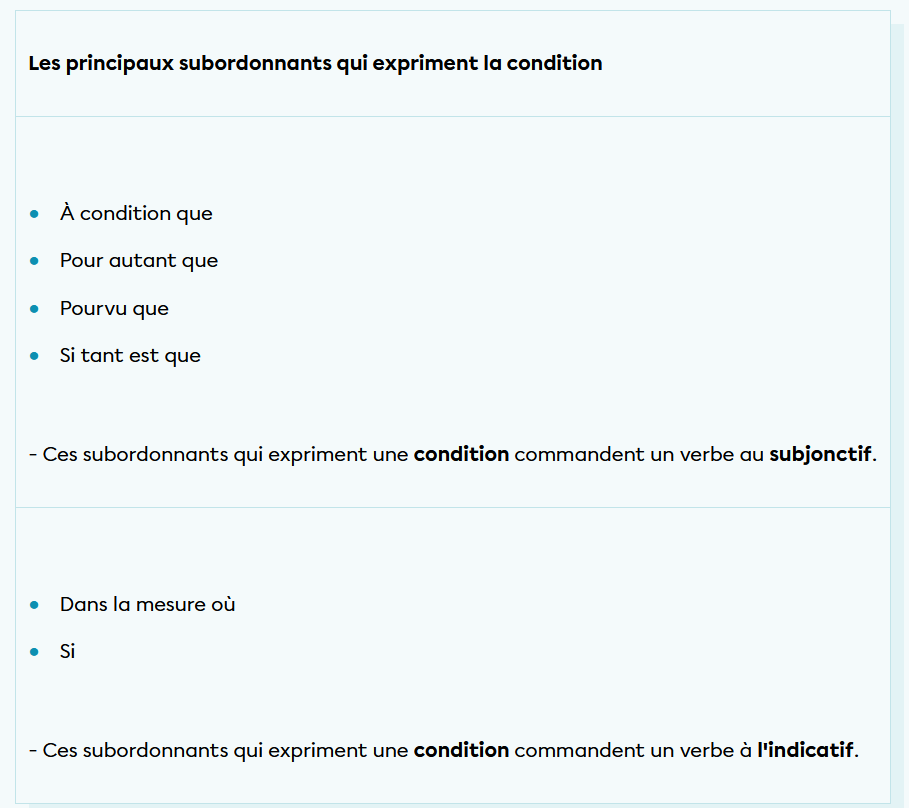Click the standalone "Si" list item text

67,651
